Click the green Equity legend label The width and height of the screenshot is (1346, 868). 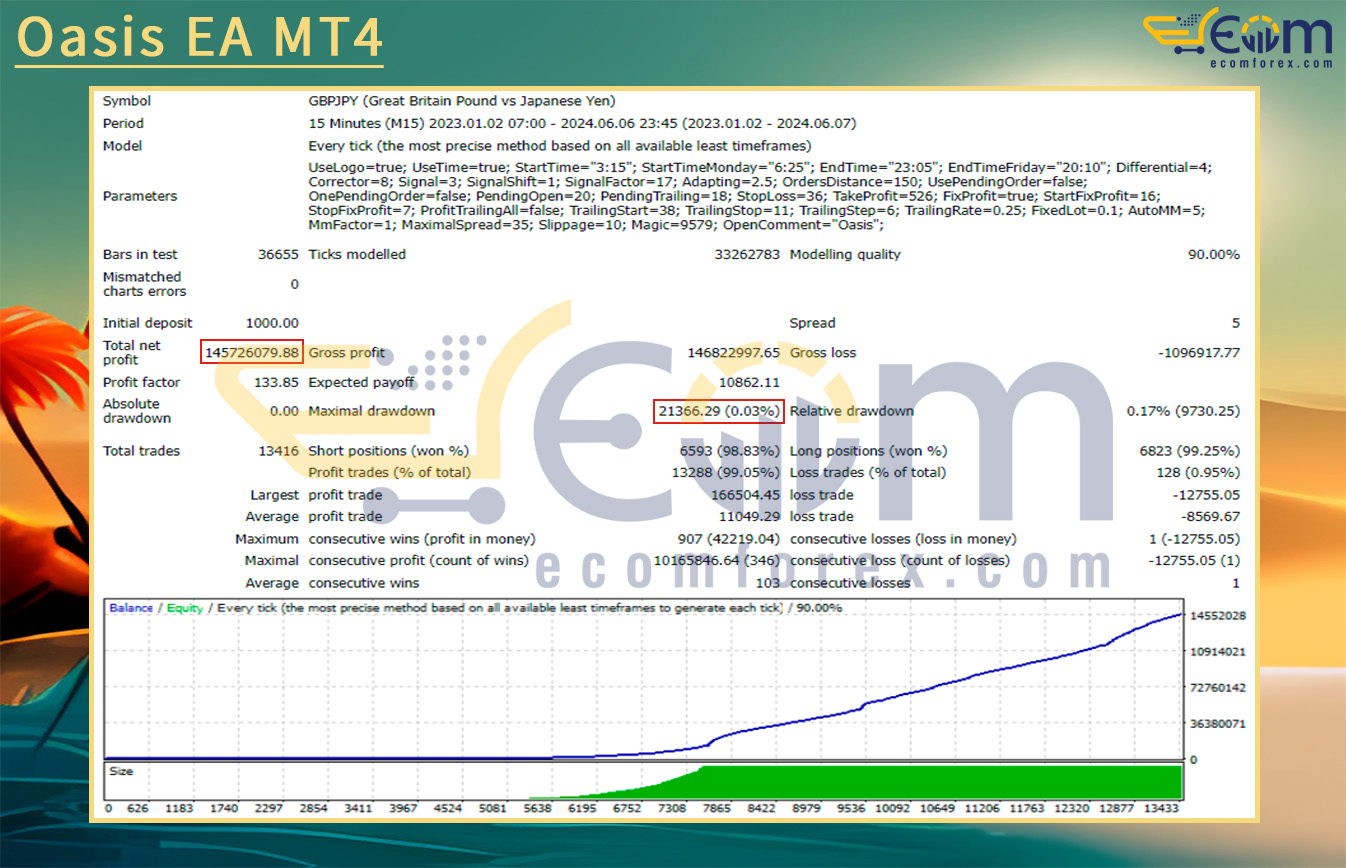[184, 608]
